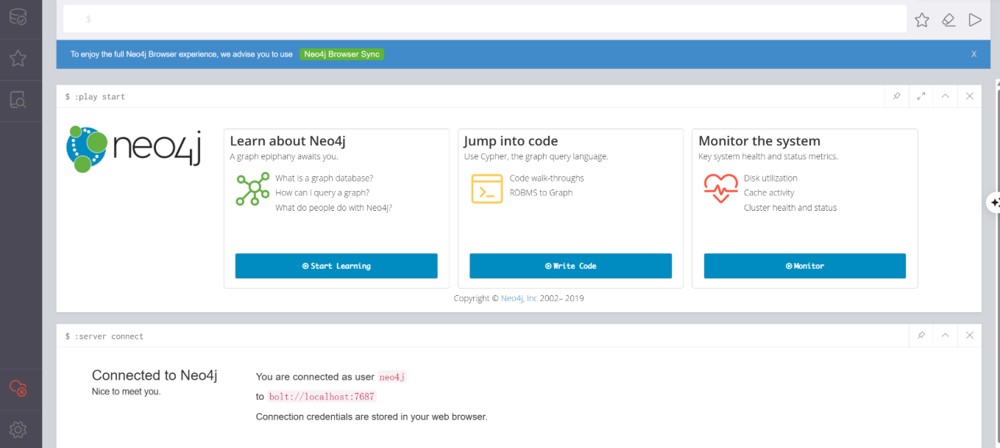This screenshot has width=1000, height=448.
Task: Click "Disk utilization" text
Action: click(770, 178)
